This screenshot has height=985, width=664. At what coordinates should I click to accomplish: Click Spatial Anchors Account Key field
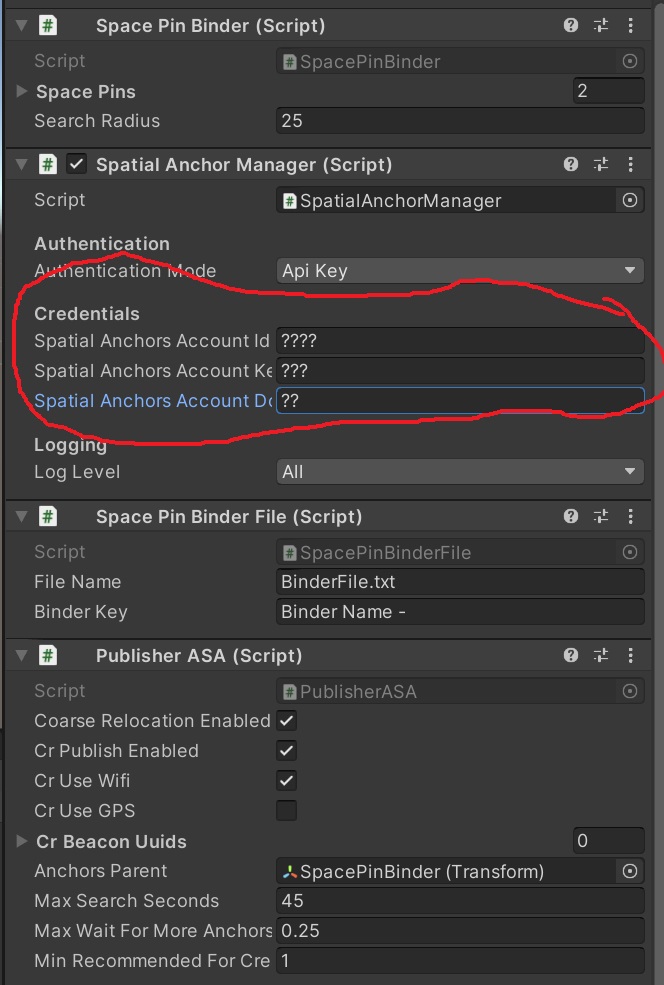click(x=460, y=371)
